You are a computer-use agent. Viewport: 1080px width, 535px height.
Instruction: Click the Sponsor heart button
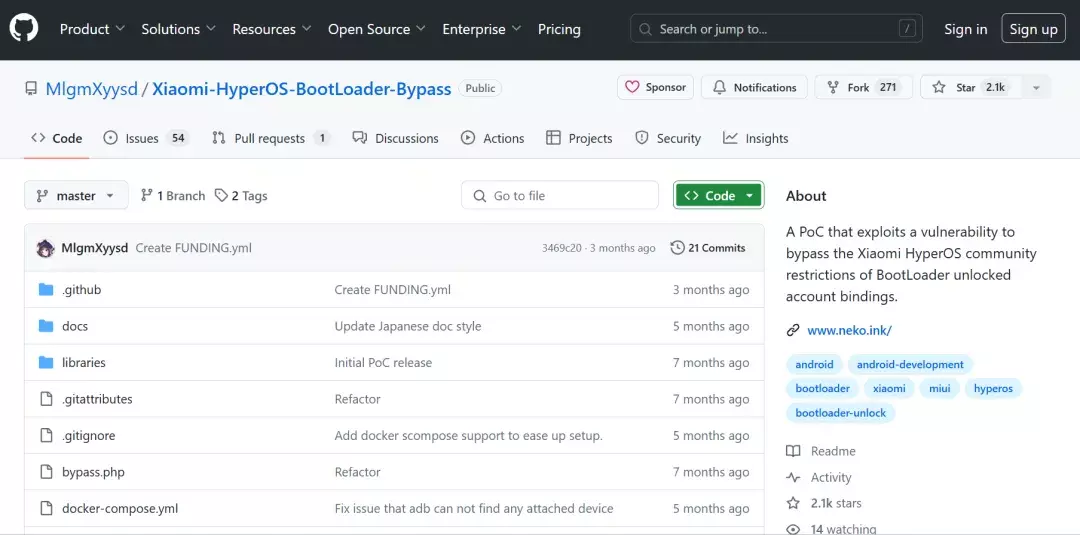point(655,88)
